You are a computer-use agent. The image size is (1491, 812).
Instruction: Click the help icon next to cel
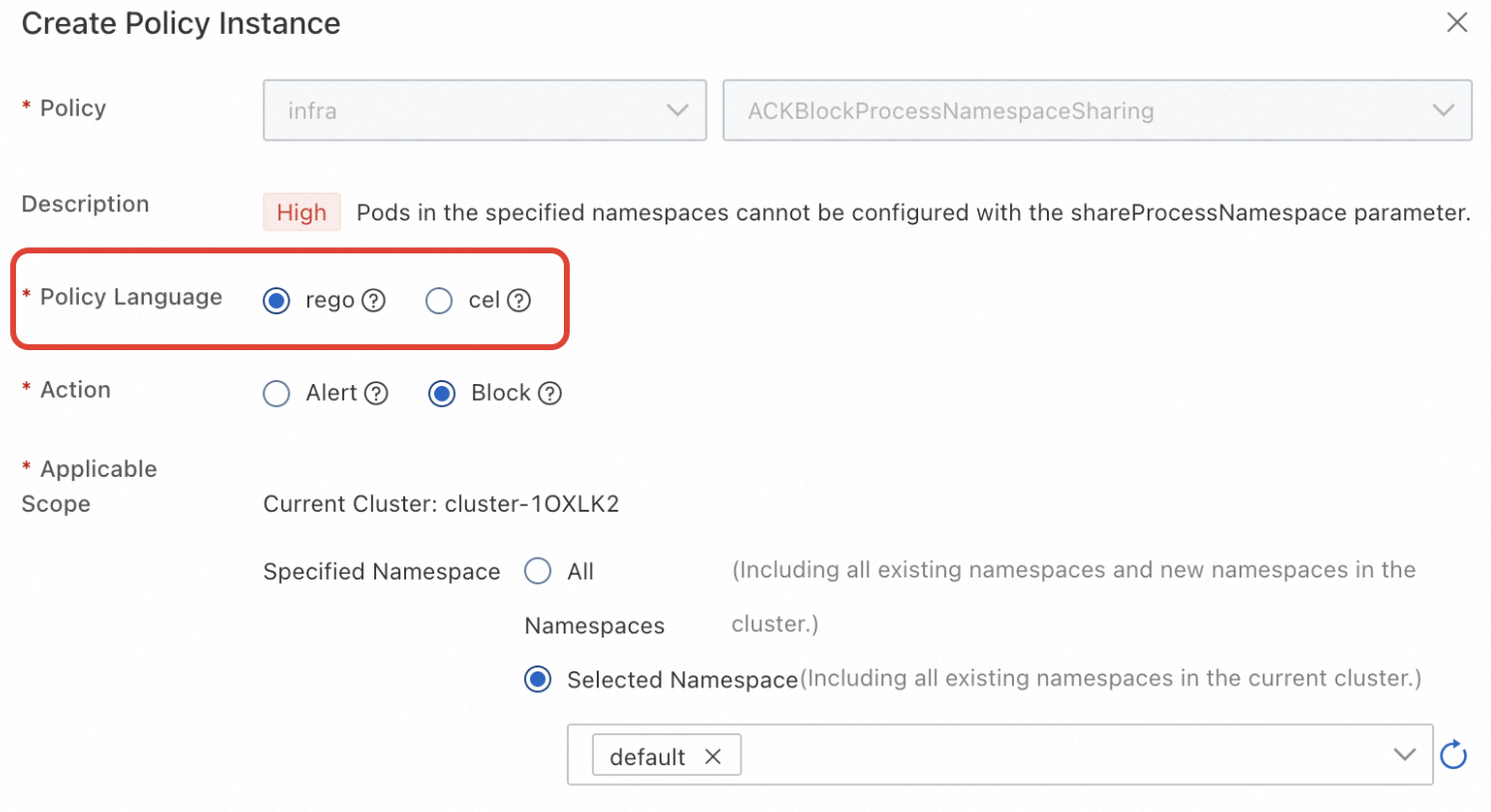coord(519,300)
